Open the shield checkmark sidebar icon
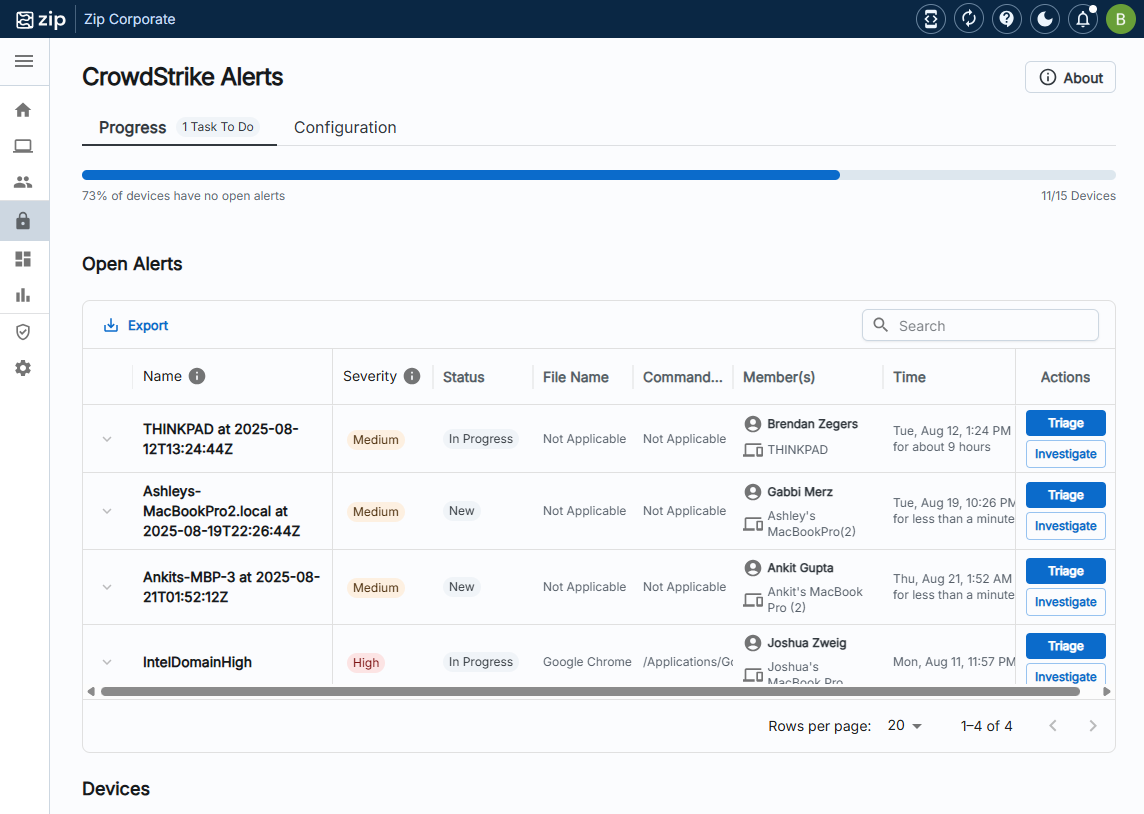 point(23,332)
